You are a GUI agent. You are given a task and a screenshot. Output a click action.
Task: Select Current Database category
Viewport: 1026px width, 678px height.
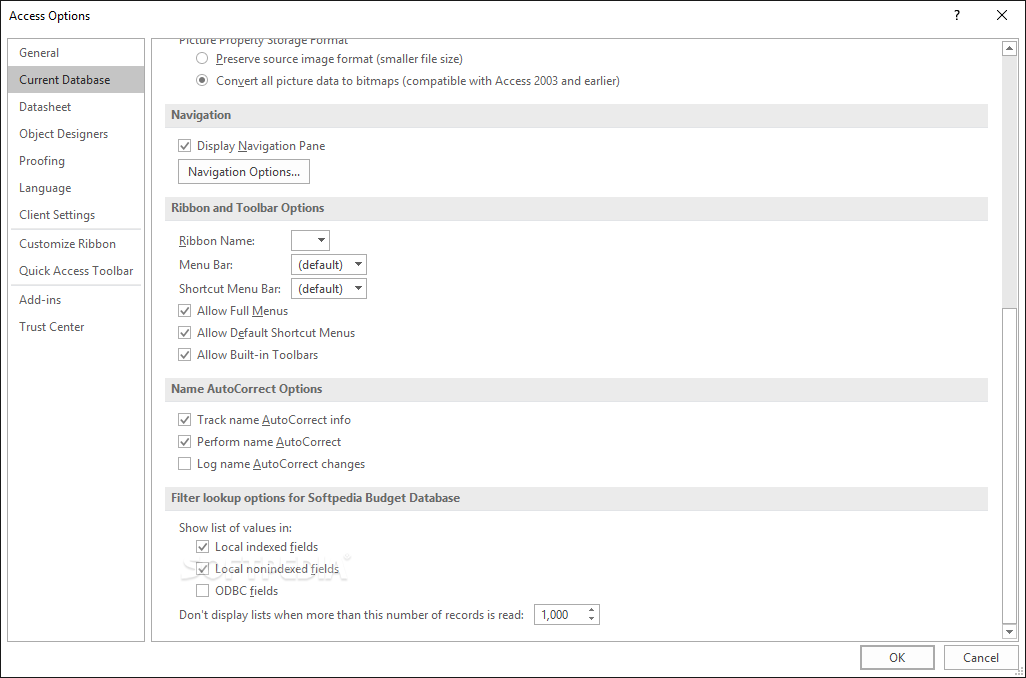pyautogui.click(x=76, y=80)
